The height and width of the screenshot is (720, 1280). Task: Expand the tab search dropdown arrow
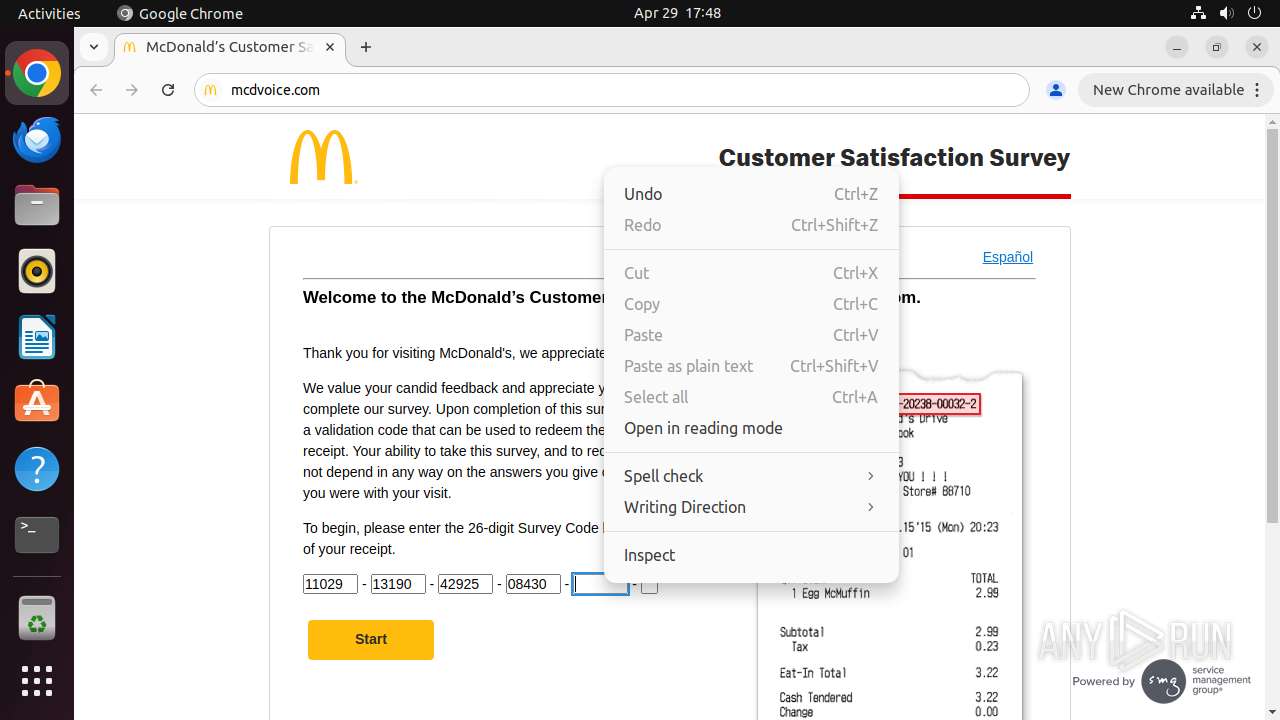tap(94, 47)
